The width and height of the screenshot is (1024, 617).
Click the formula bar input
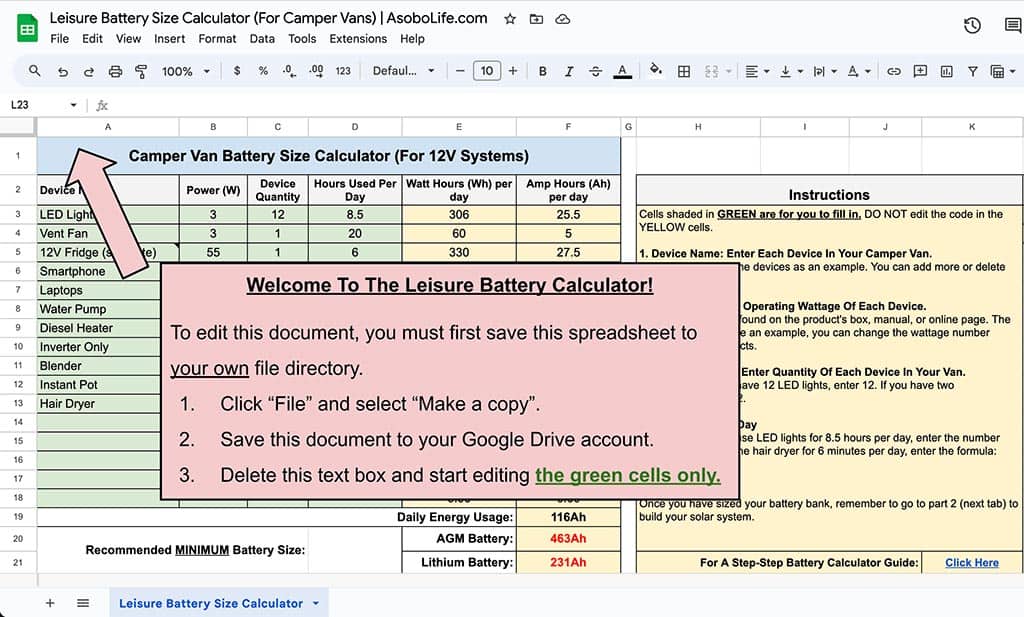pyautogui.click(x=567, y=104)
